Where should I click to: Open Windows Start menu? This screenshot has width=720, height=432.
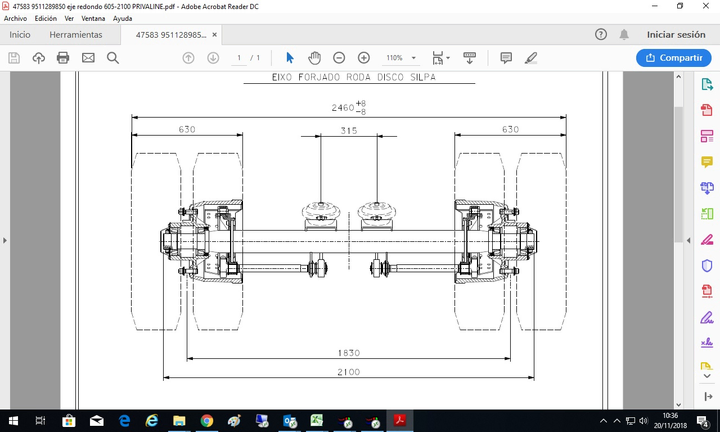pos(14,421)
